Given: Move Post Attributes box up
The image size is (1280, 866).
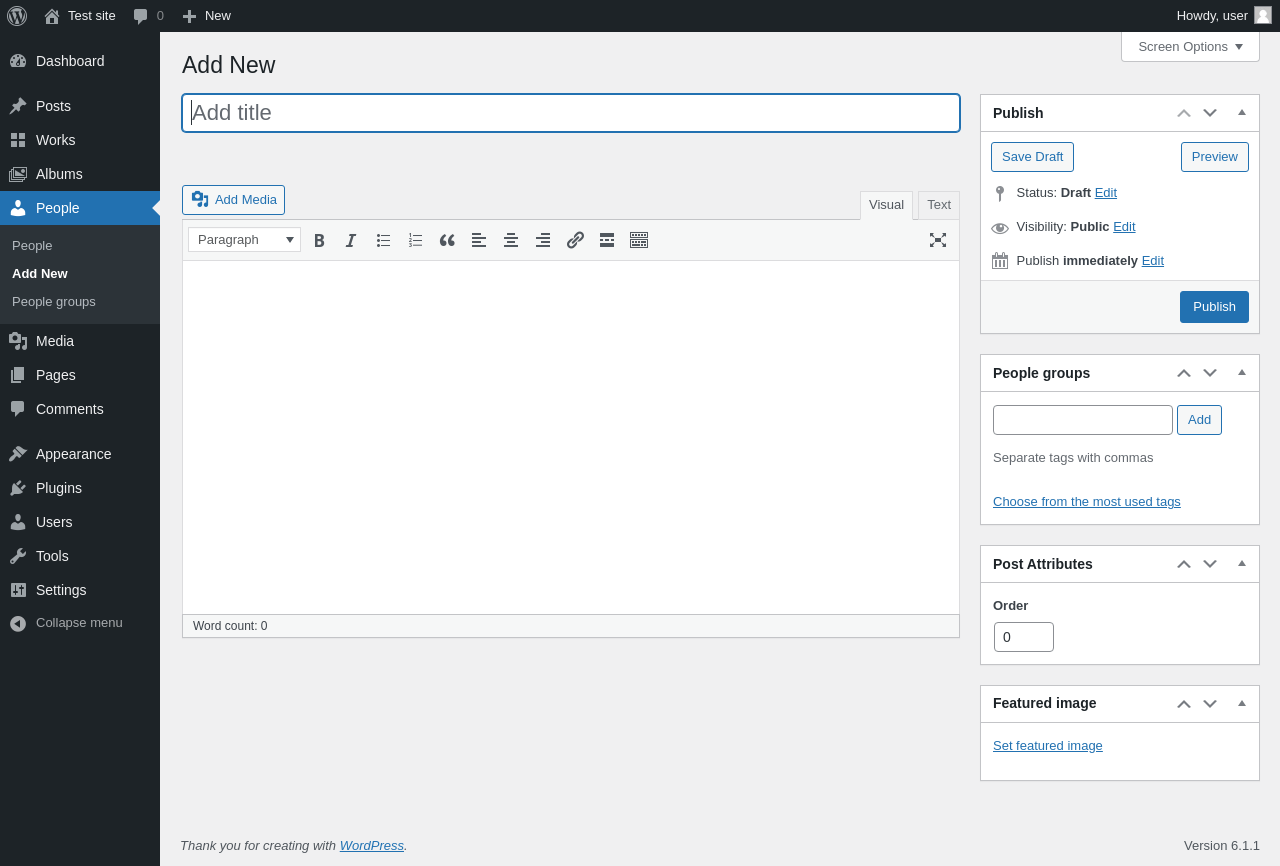Looking at the screenshot, I should pyautogui.click(x=1184, y=564).
